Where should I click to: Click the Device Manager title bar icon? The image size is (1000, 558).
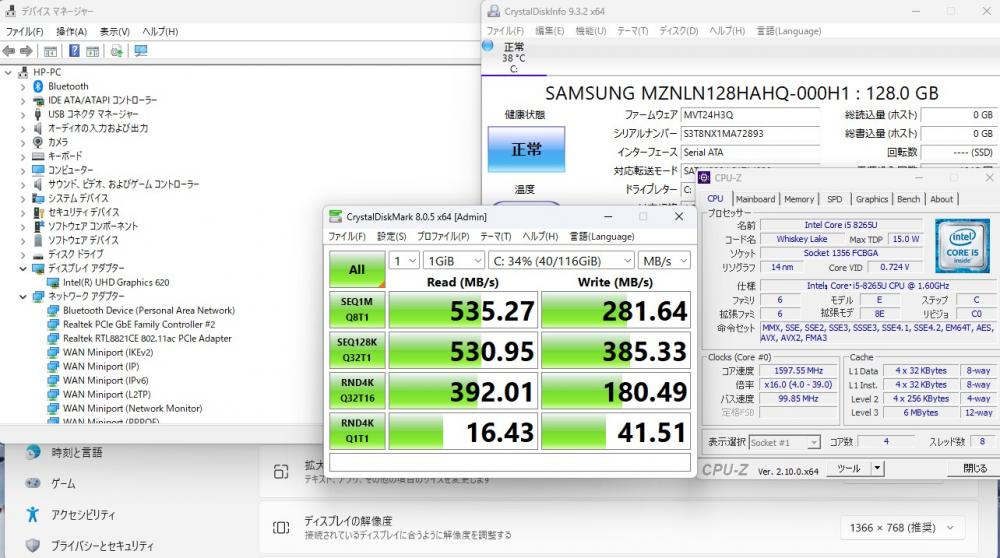(x=11, y=11)
